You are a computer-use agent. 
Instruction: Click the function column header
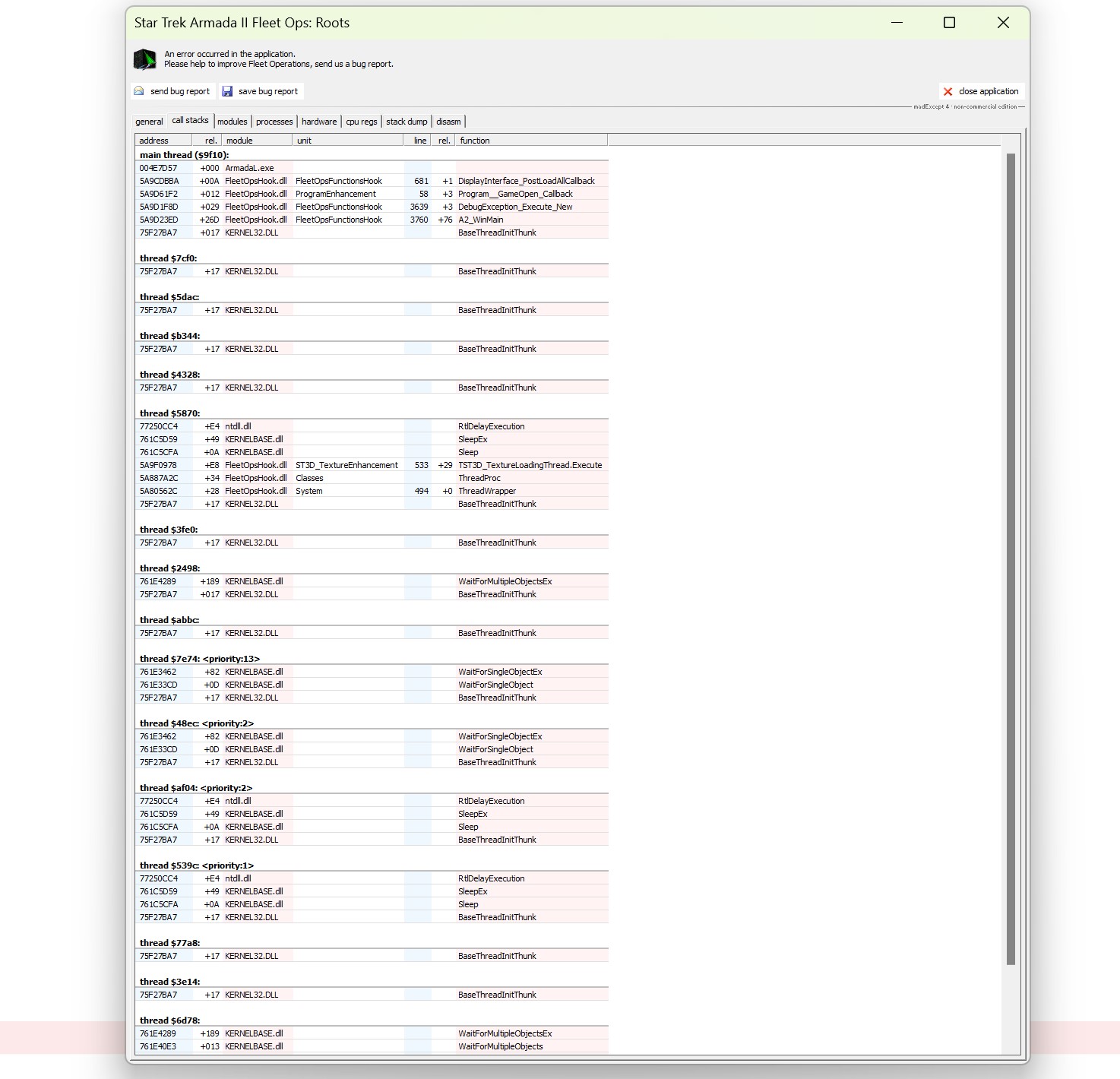(531, 141)
